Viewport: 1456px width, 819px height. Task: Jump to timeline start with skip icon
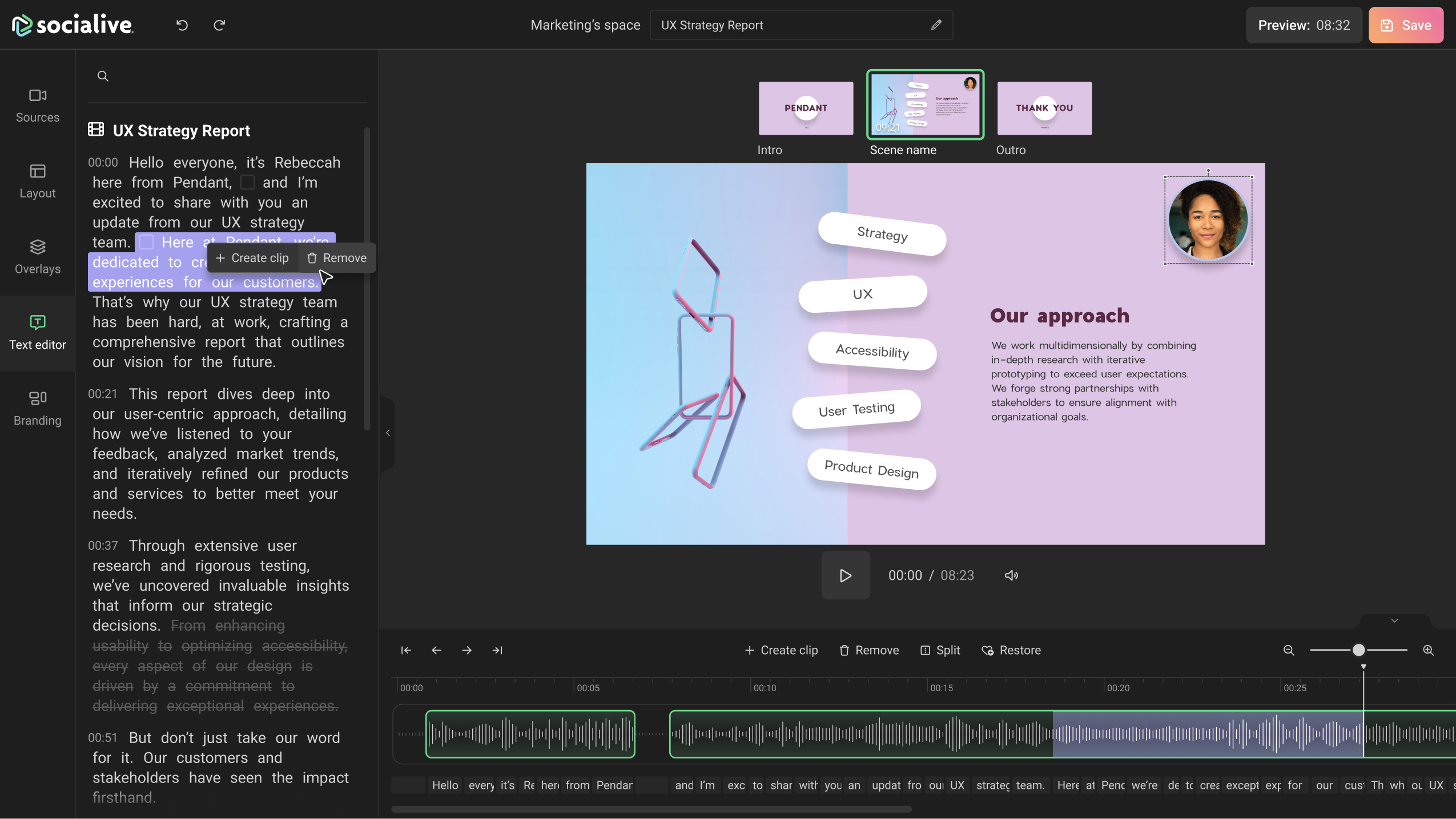point(405,650)
